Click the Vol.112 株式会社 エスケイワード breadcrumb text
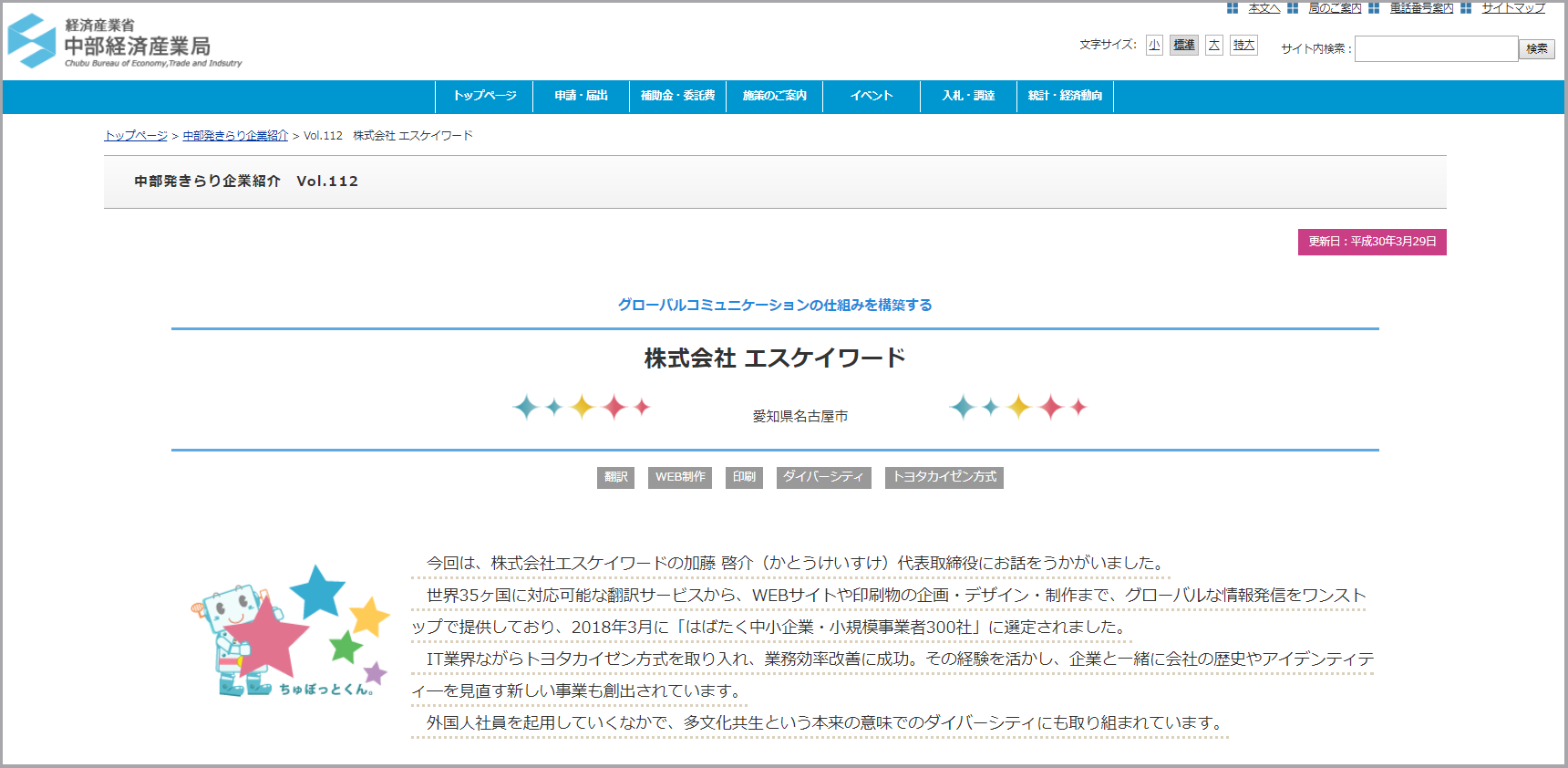Image resolution: width=1568 pixels, height=768 pixels. point(388,136)
